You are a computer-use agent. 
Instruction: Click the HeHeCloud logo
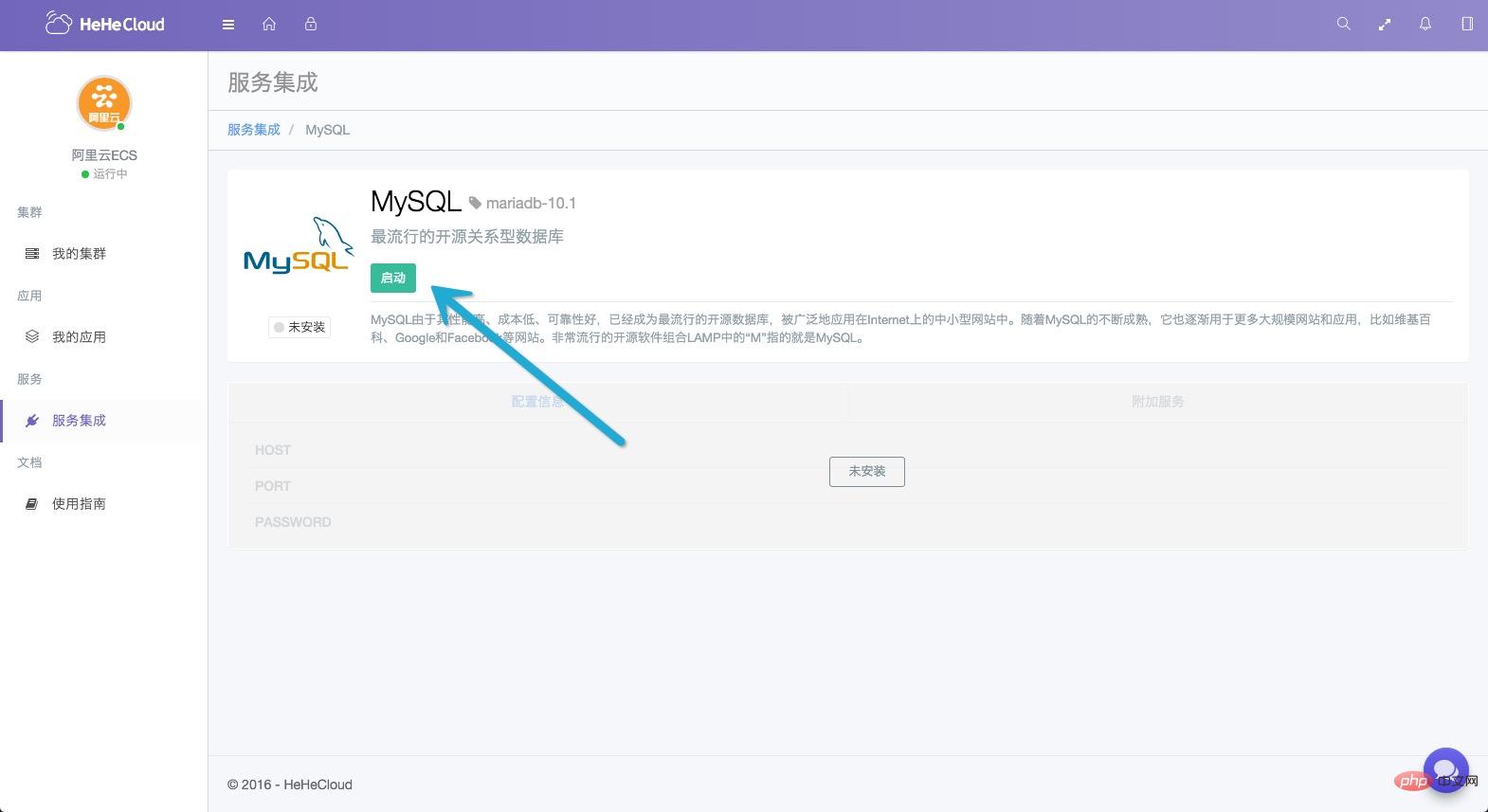point(105,25)
